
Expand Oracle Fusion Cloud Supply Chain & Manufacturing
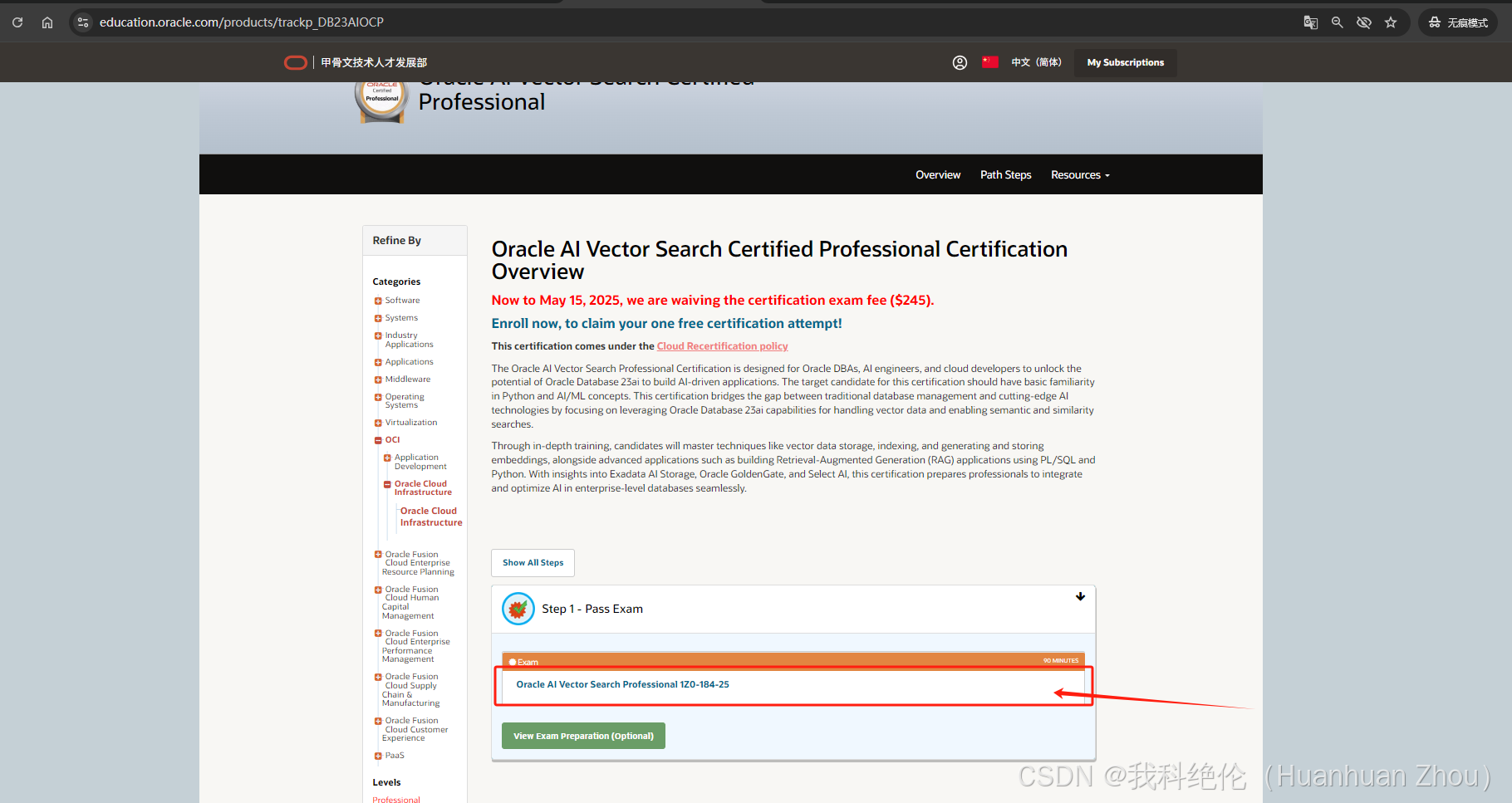(378, 677)
